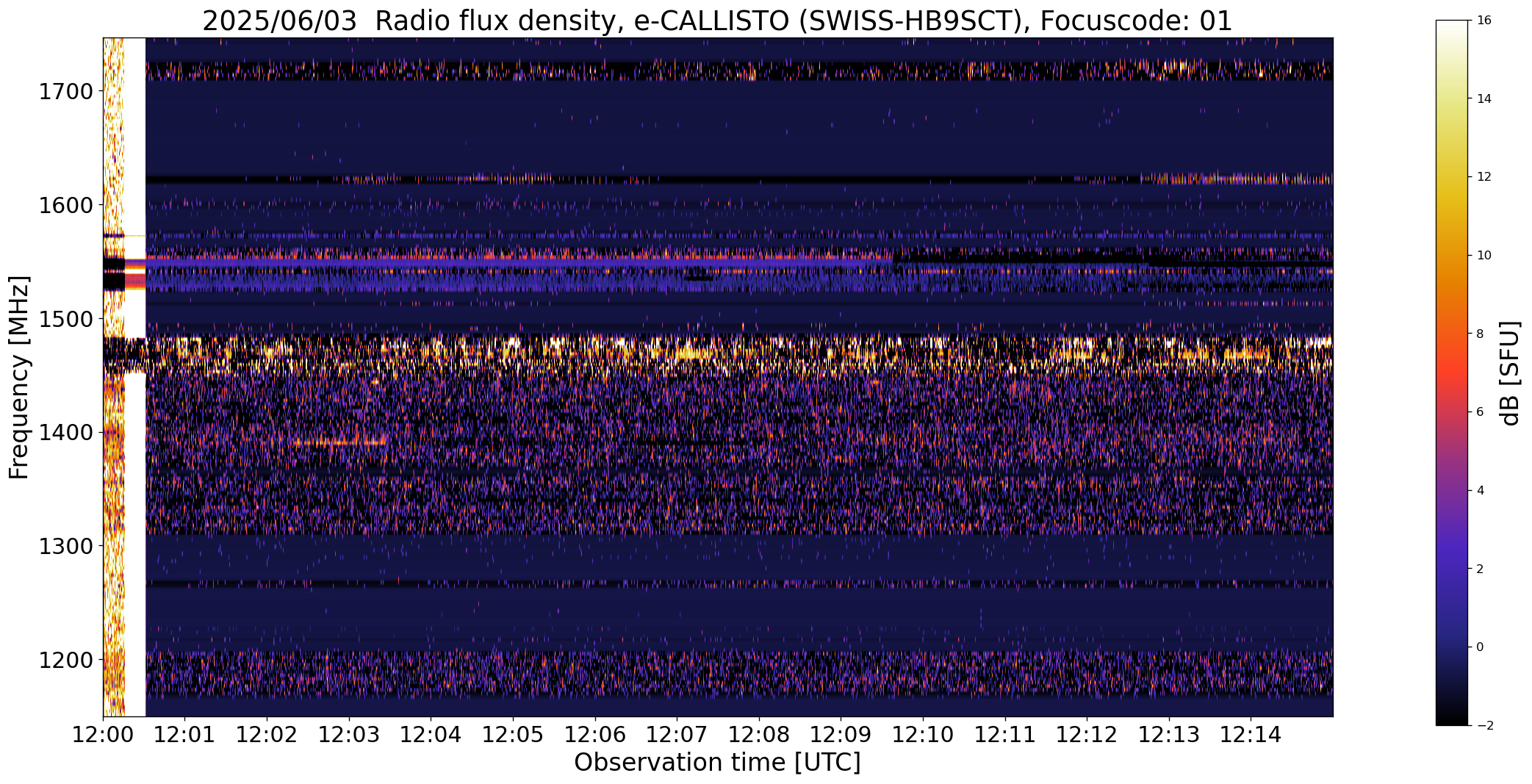This screenshot has width=1532, height=784.
Task: Click the 12:05 time tick label
Action: click(513, 734)
